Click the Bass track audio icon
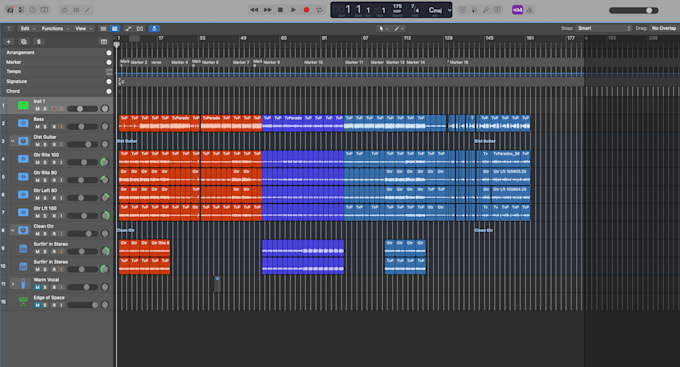The width and height of the screenshot is (680, 367). 23,123
